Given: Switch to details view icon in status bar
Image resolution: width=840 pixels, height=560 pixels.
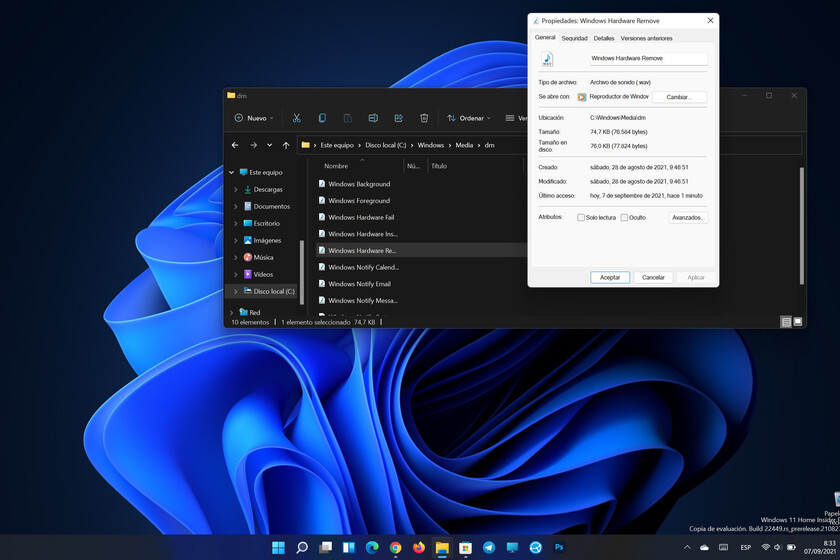Looking at the screenshot, I should click(786, 322).
